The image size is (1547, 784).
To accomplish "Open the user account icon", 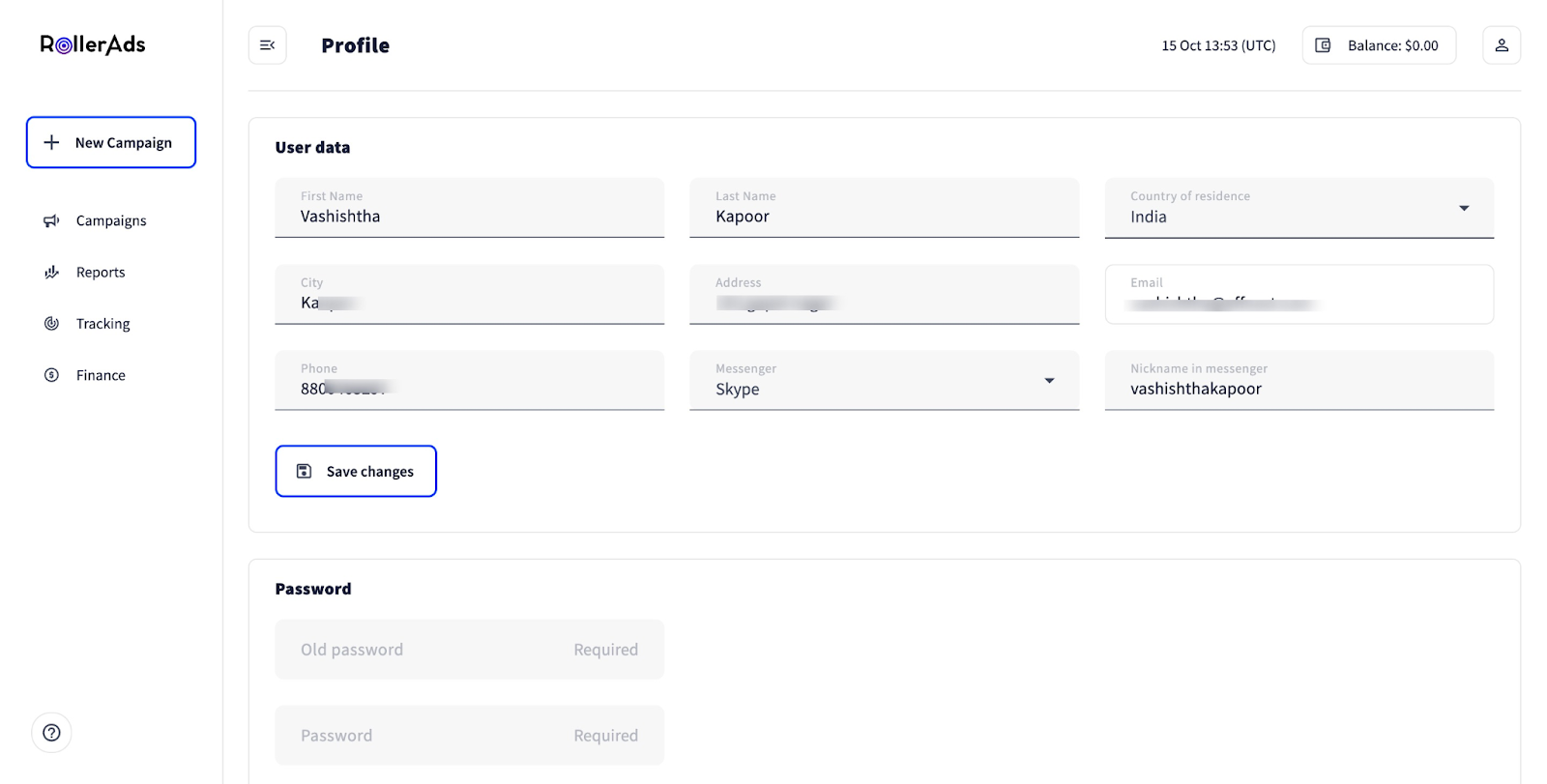I will [x=1501, y=45].
